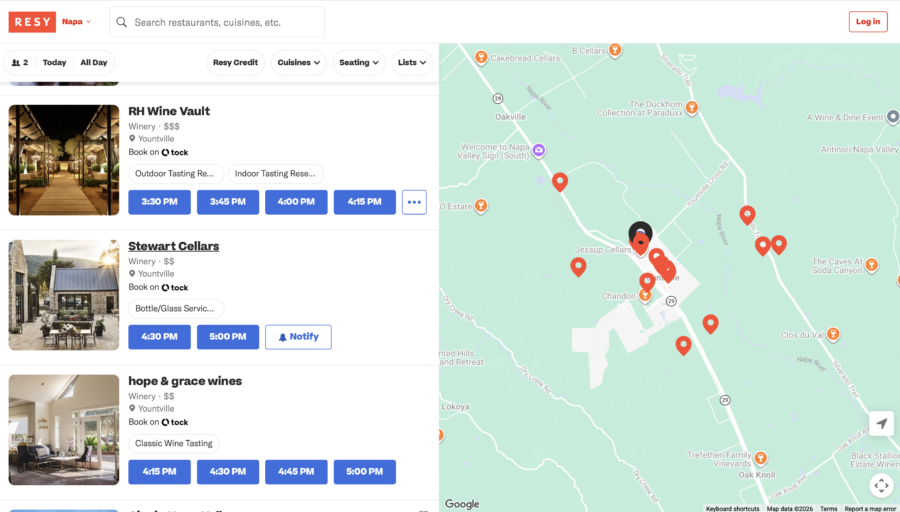The height and width of the screenshot is (512, 900).
Task: Open the Stewart Cellars listing title
Action: (173, 246)
